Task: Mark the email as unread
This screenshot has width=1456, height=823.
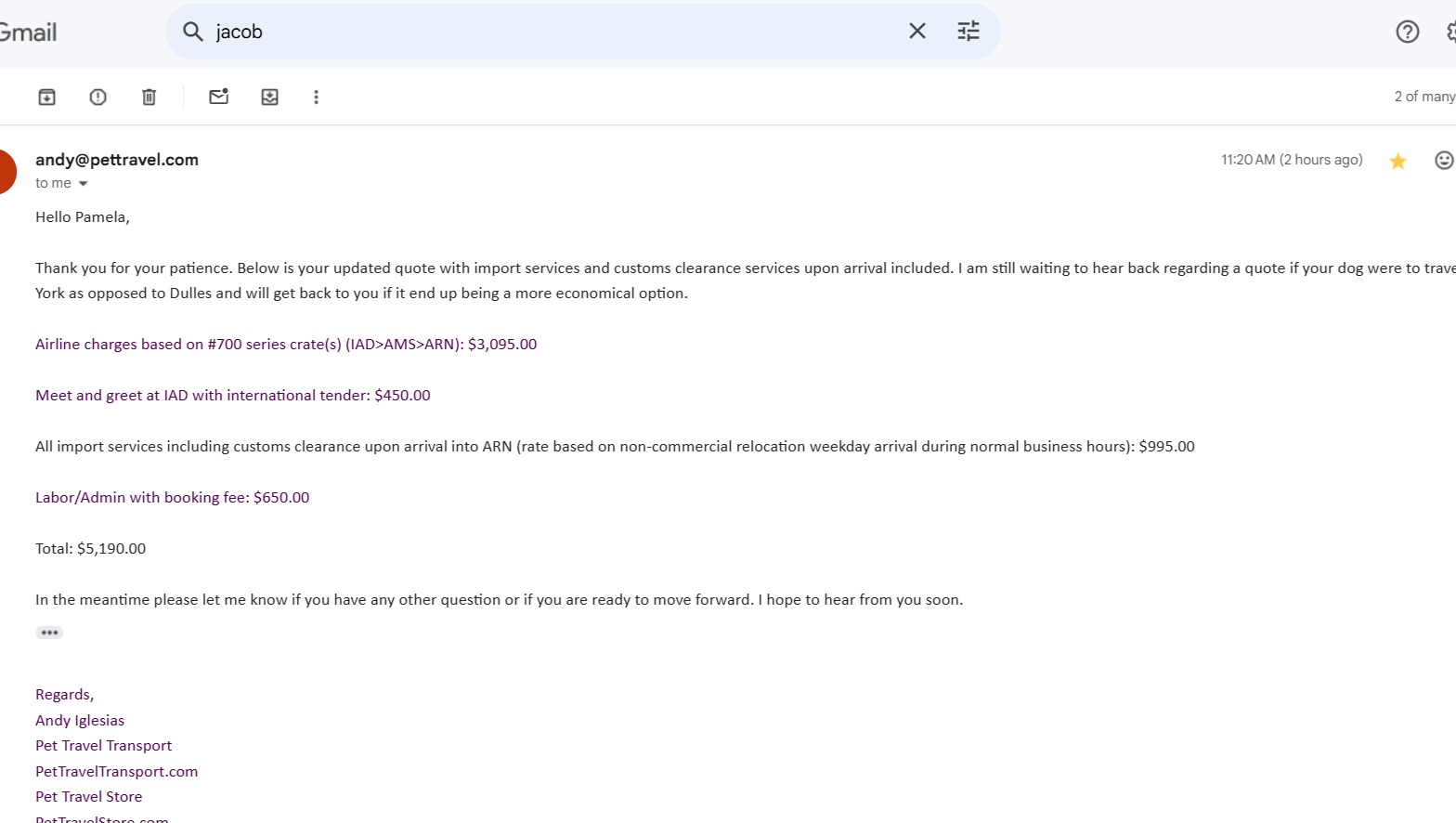Action: point(219,97)
